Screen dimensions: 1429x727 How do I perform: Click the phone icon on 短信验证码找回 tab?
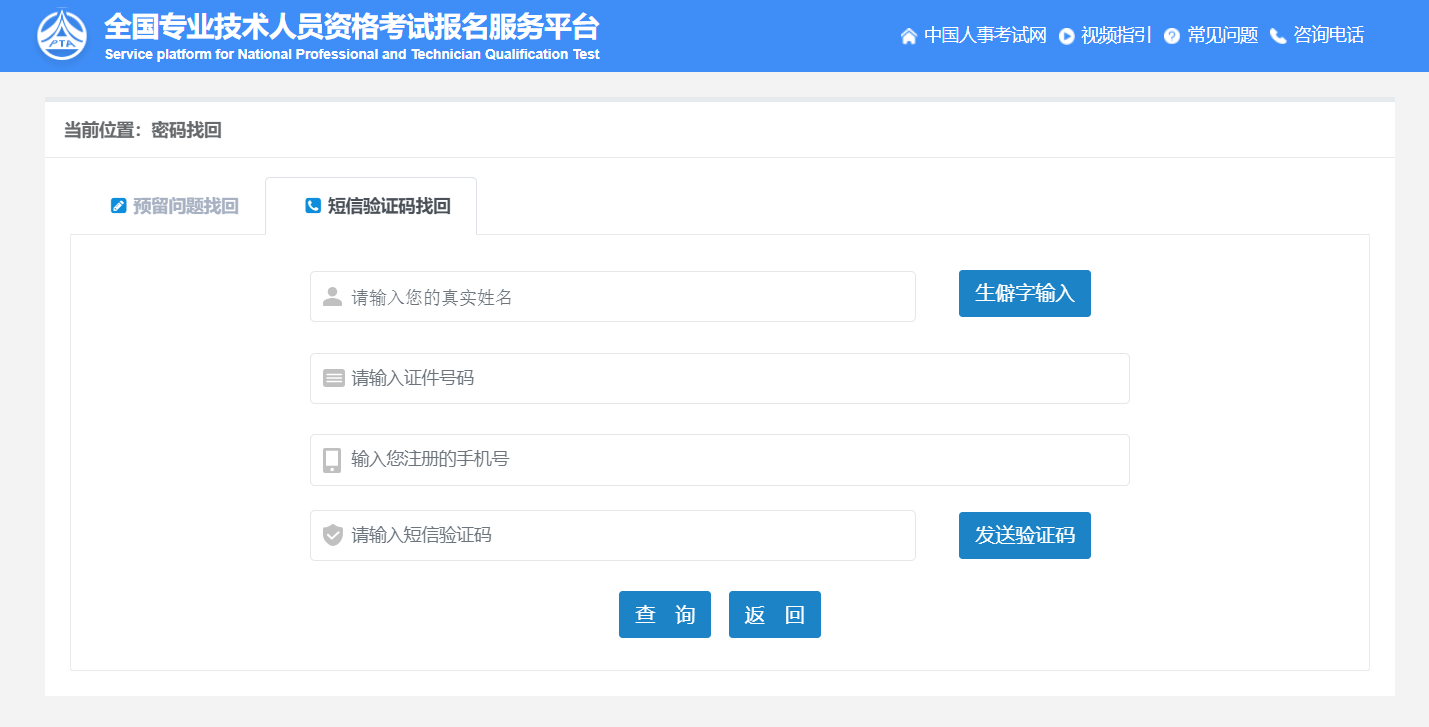313,206
